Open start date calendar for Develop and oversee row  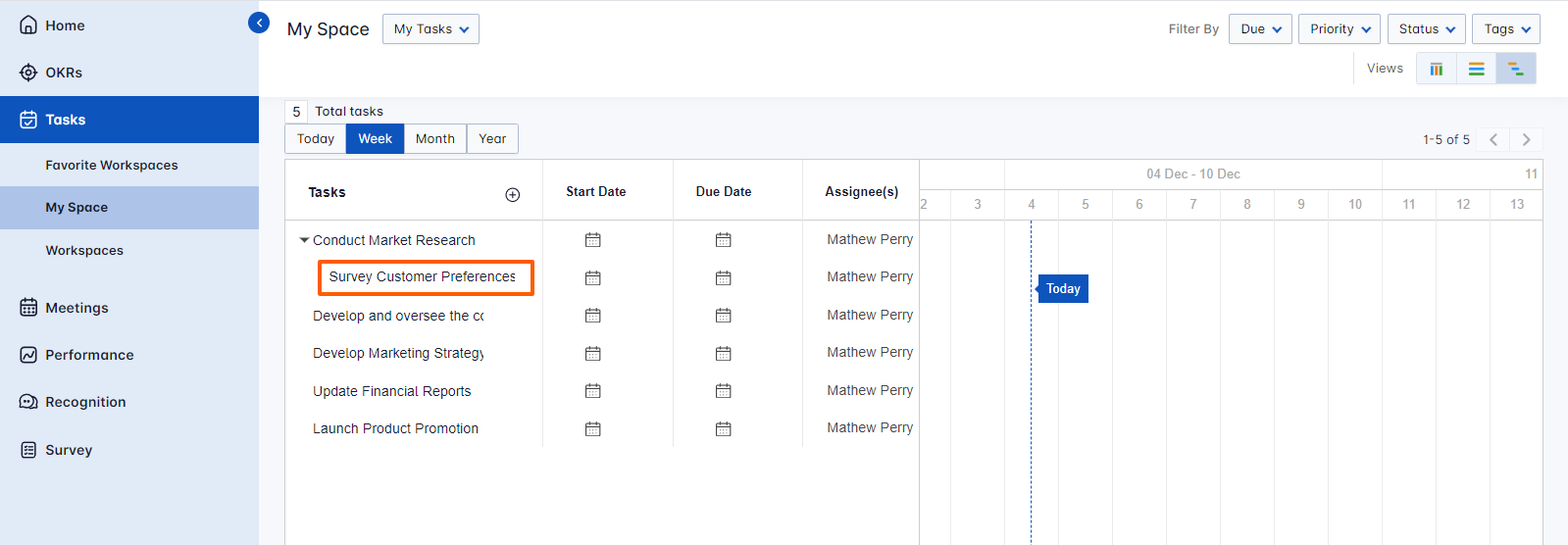point(593,316)
